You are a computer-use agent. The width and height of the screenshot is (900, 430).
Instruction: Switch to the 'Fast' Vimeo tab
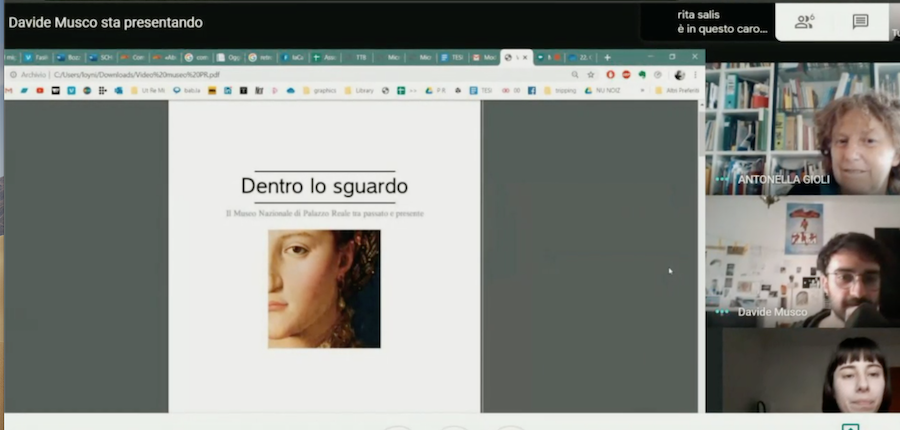click(37, 57)
